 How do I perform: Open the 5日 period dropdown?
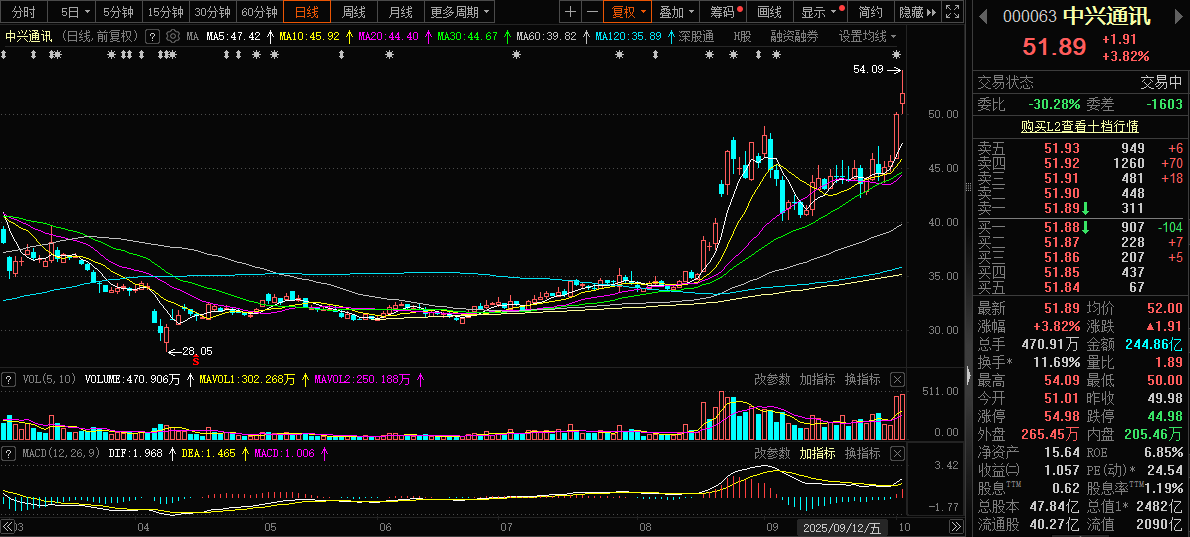coord(75,11)
